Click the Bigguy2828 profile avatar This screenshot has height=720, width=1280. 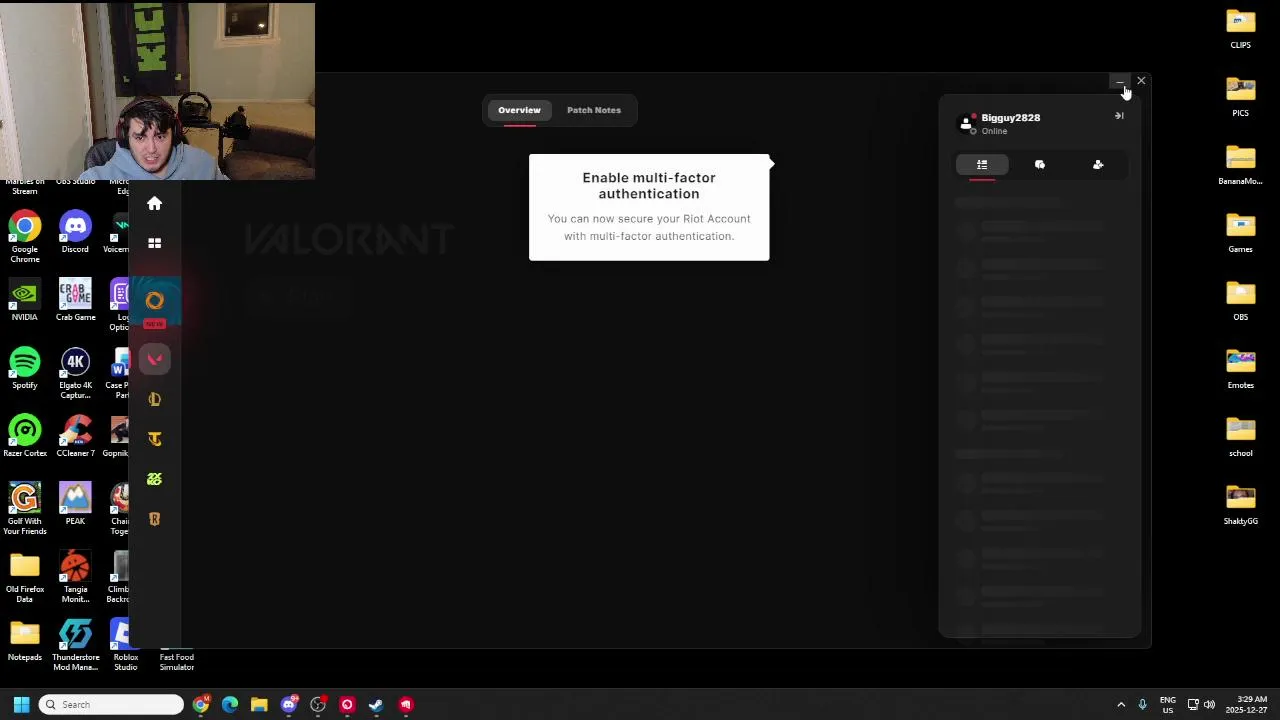click(966, 123)
